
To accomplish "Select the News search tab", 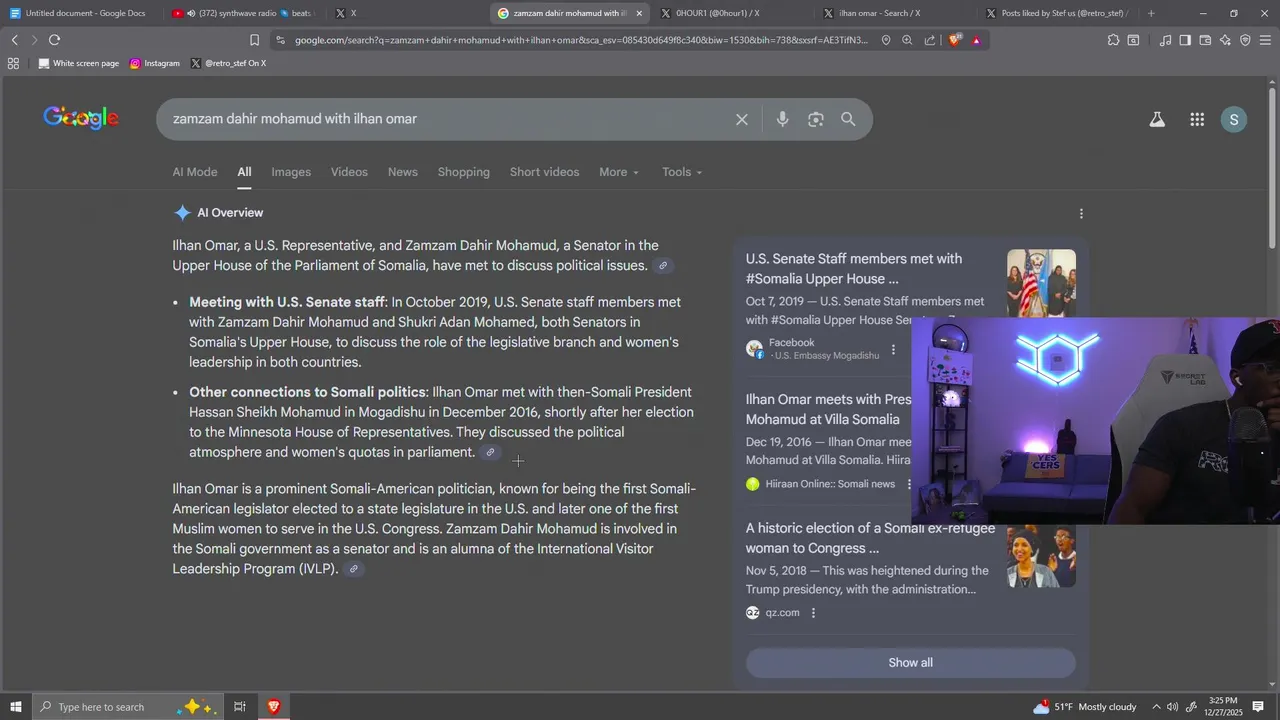I will (x=403, y=172).
